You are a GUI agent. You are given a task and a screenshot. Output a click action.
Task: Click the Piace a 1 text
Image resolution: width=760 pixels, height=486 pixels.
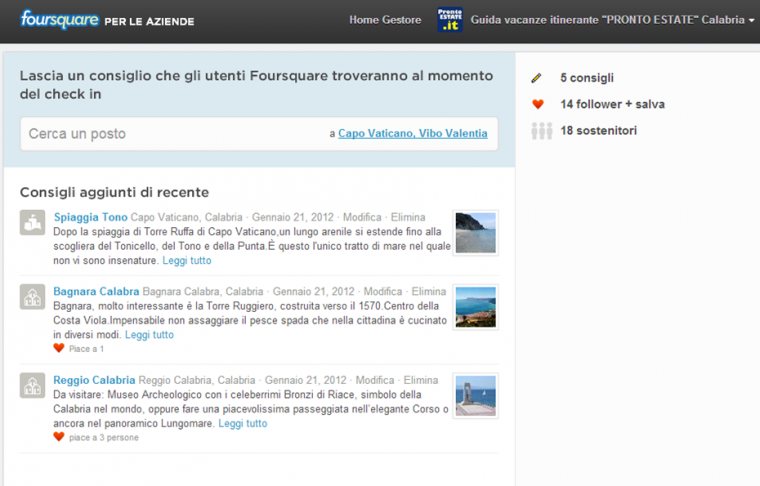tap(86, 348)
